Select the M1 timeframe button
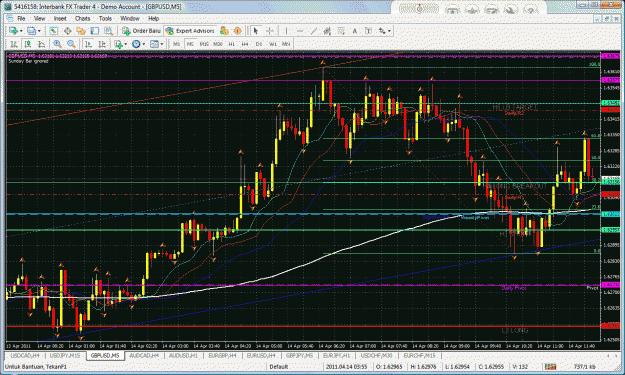 pos(177,44)
